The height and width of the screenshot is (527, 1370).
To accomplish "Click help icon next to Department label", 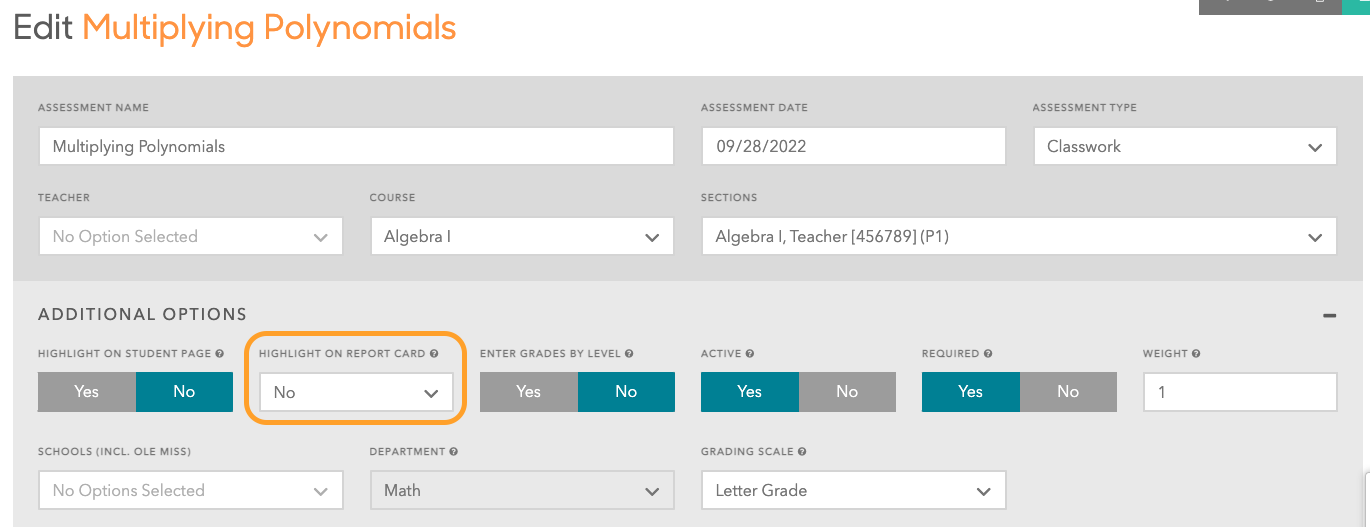I will pyautogui.click(x=454, y=452).
